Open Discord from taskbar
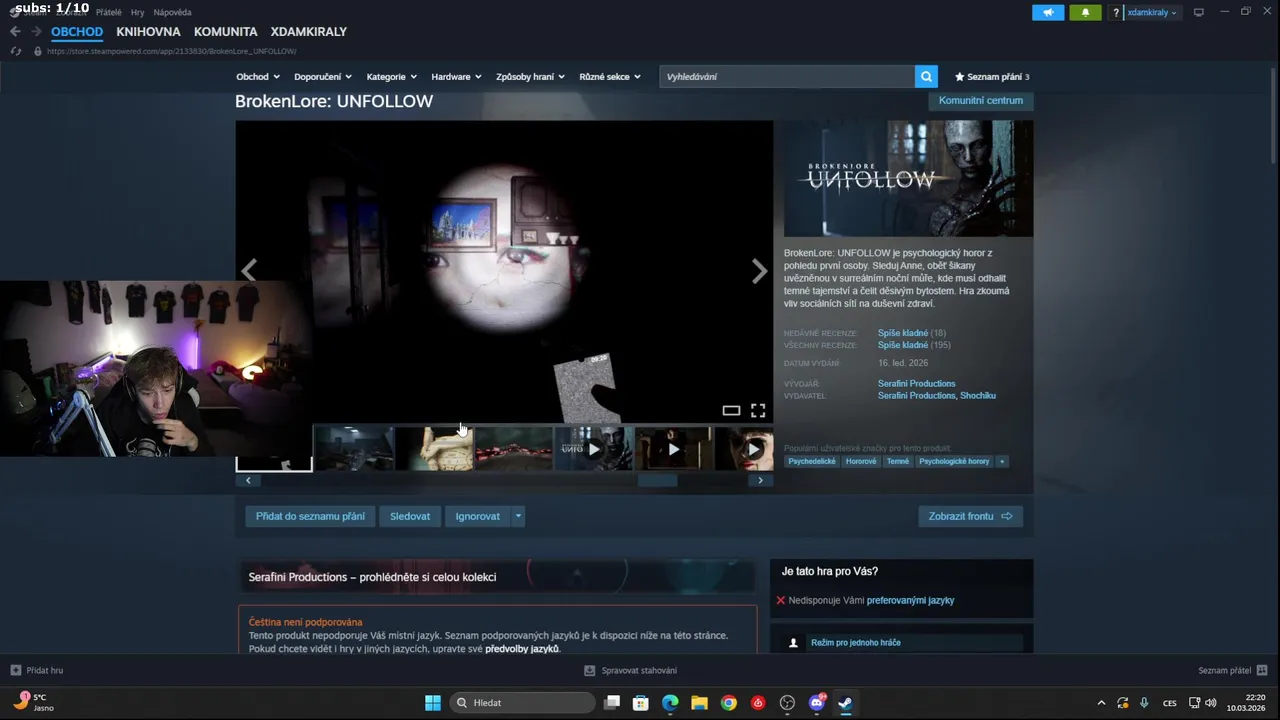Screen dimensions: 1280x720 tap(817, 703)
